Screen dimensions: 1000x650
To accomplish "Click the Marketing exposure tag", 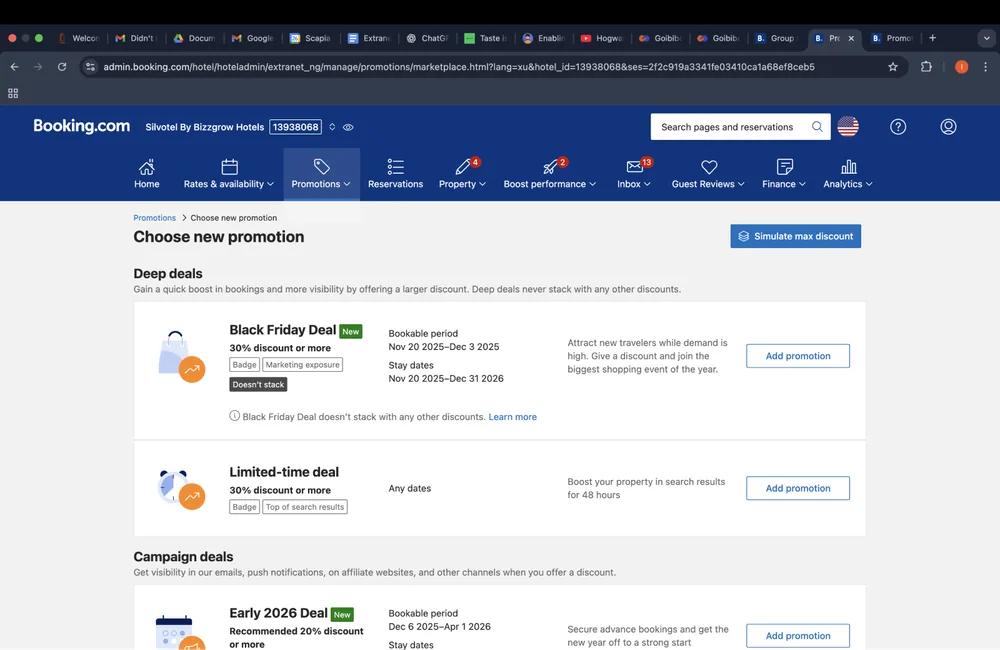I will (x=302, y=364).
